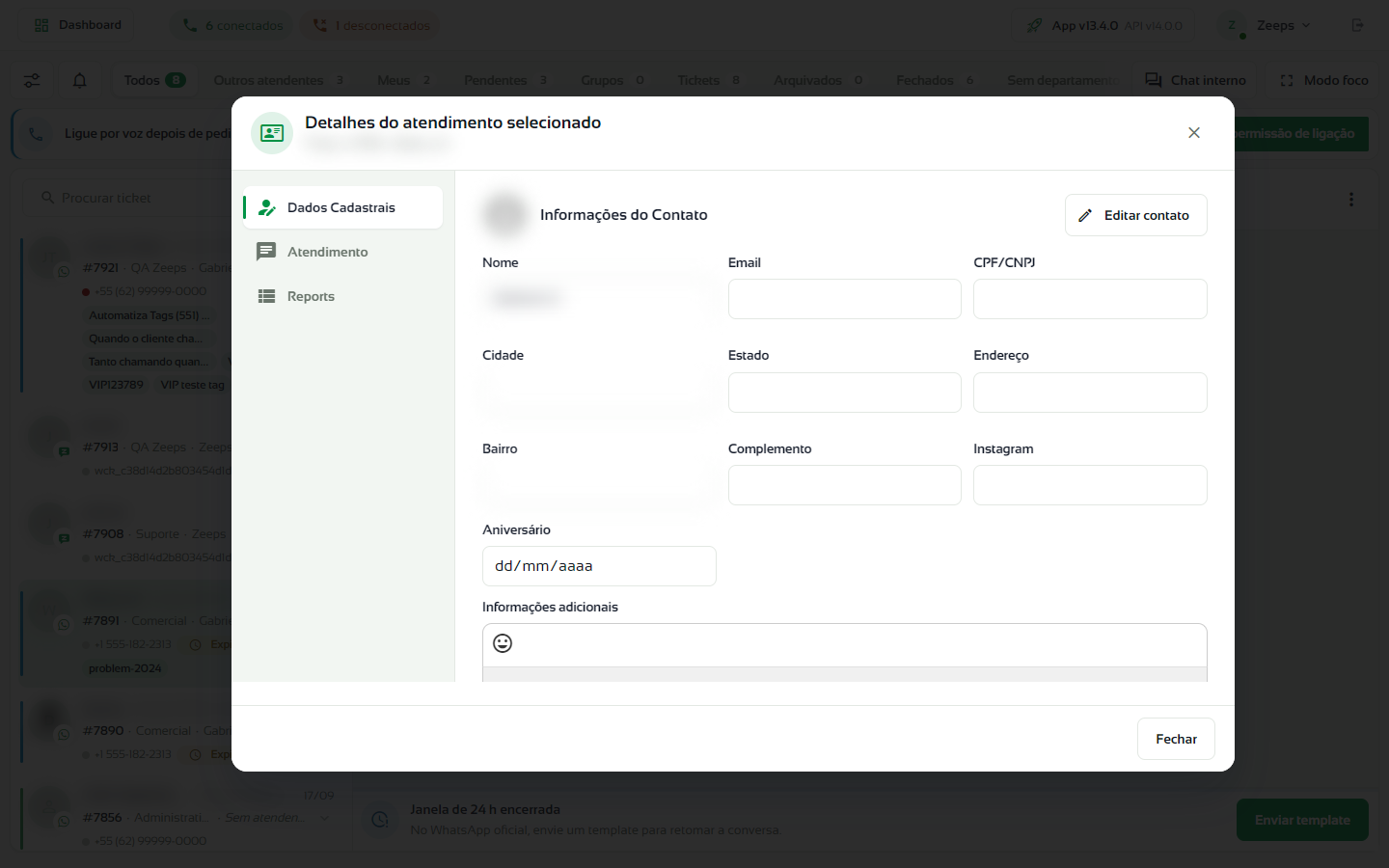Open the Grupos tab
The width and height of the screenshot is (1389, 868).
pyautogui.click(x=613, y=80)
